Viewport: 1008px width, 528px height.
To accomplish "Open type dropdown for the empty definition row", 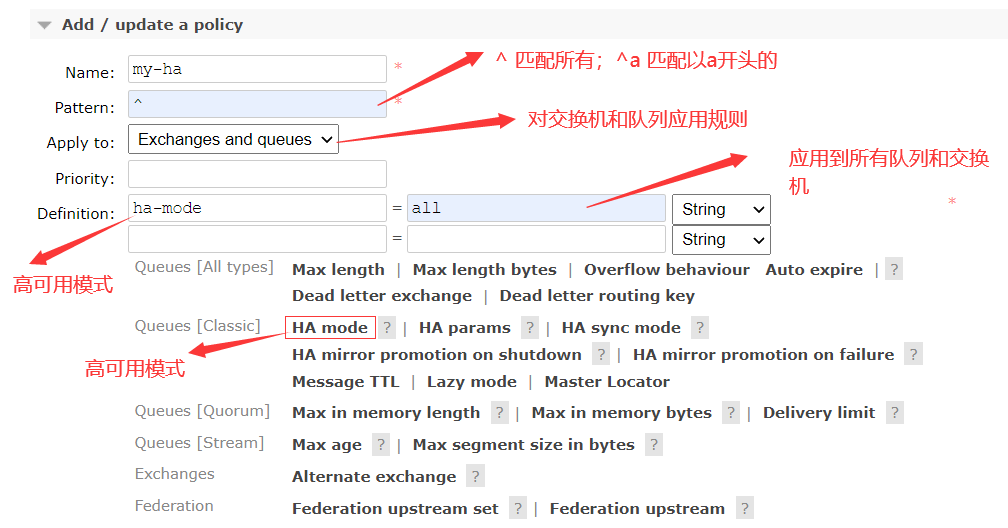I will click(x=720, y=240).
